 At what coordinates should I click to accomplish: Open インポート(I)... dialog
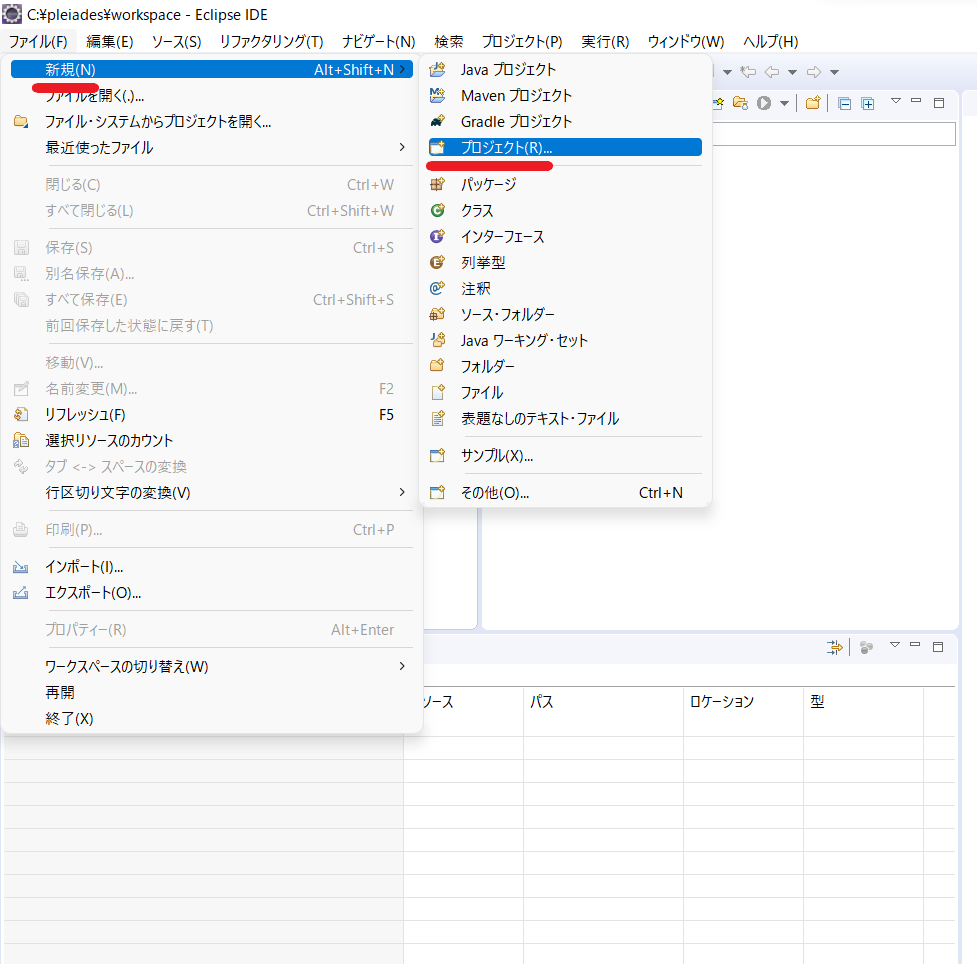[x=212, y=567]
